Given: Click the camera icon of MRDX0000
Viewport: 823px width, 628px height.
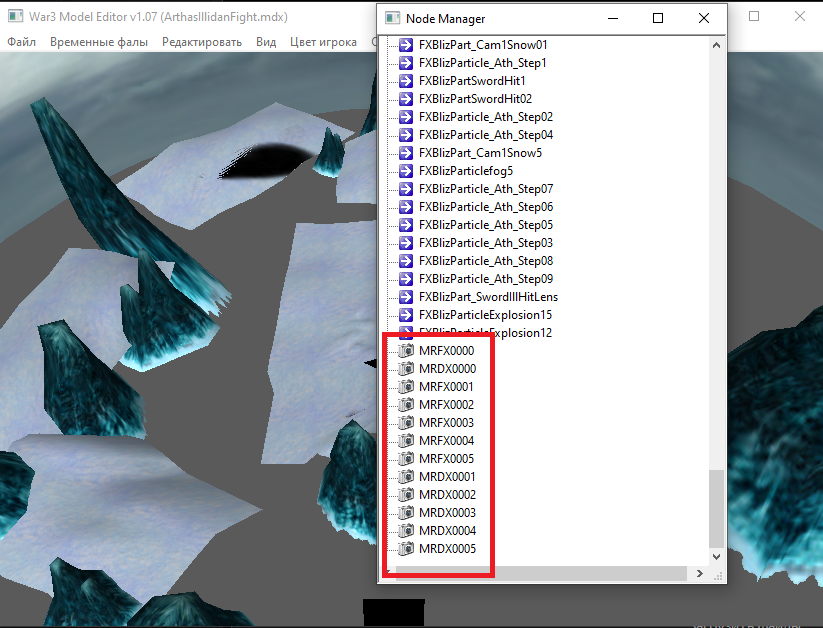Looking at the screenshot, I should pyautogui.click(x=406, y=369).
